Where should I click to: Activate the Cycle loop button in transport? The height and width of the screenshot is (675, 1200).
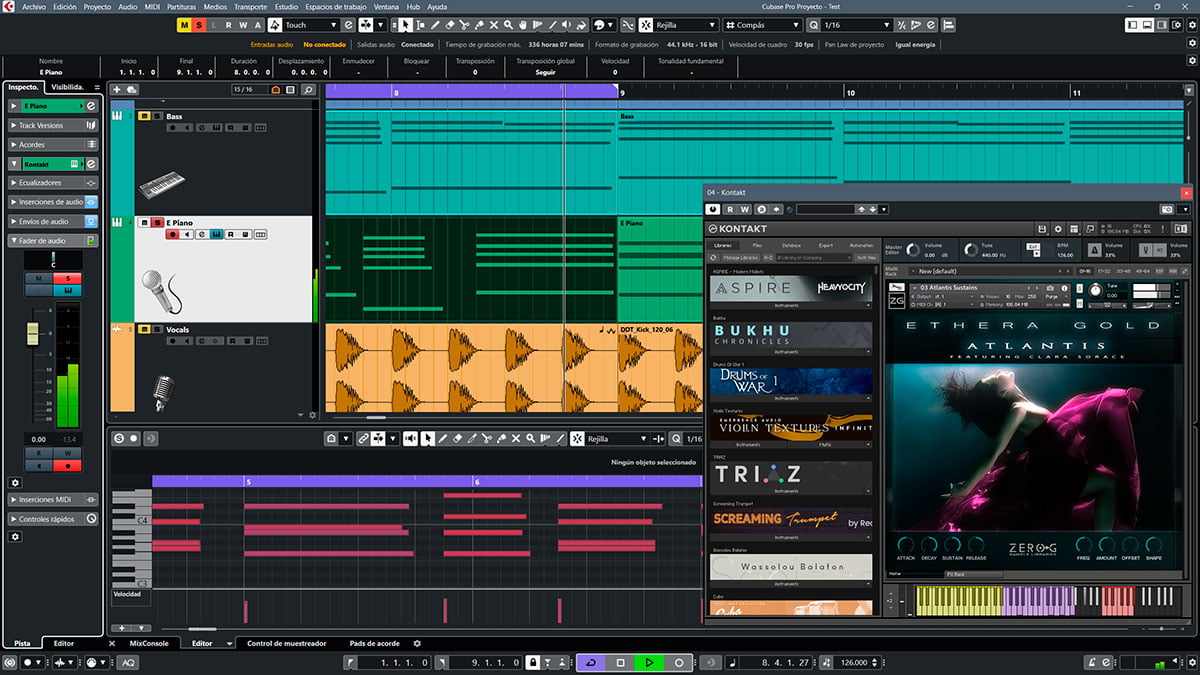[x=591, y=663]
